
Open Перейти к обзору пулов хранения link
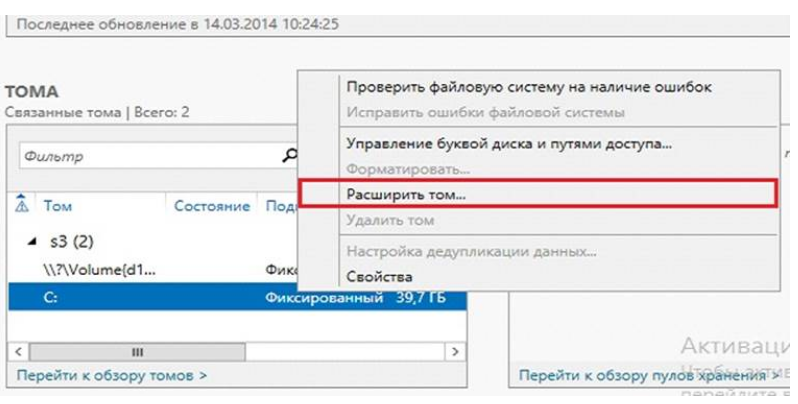(x=640, y=376)
